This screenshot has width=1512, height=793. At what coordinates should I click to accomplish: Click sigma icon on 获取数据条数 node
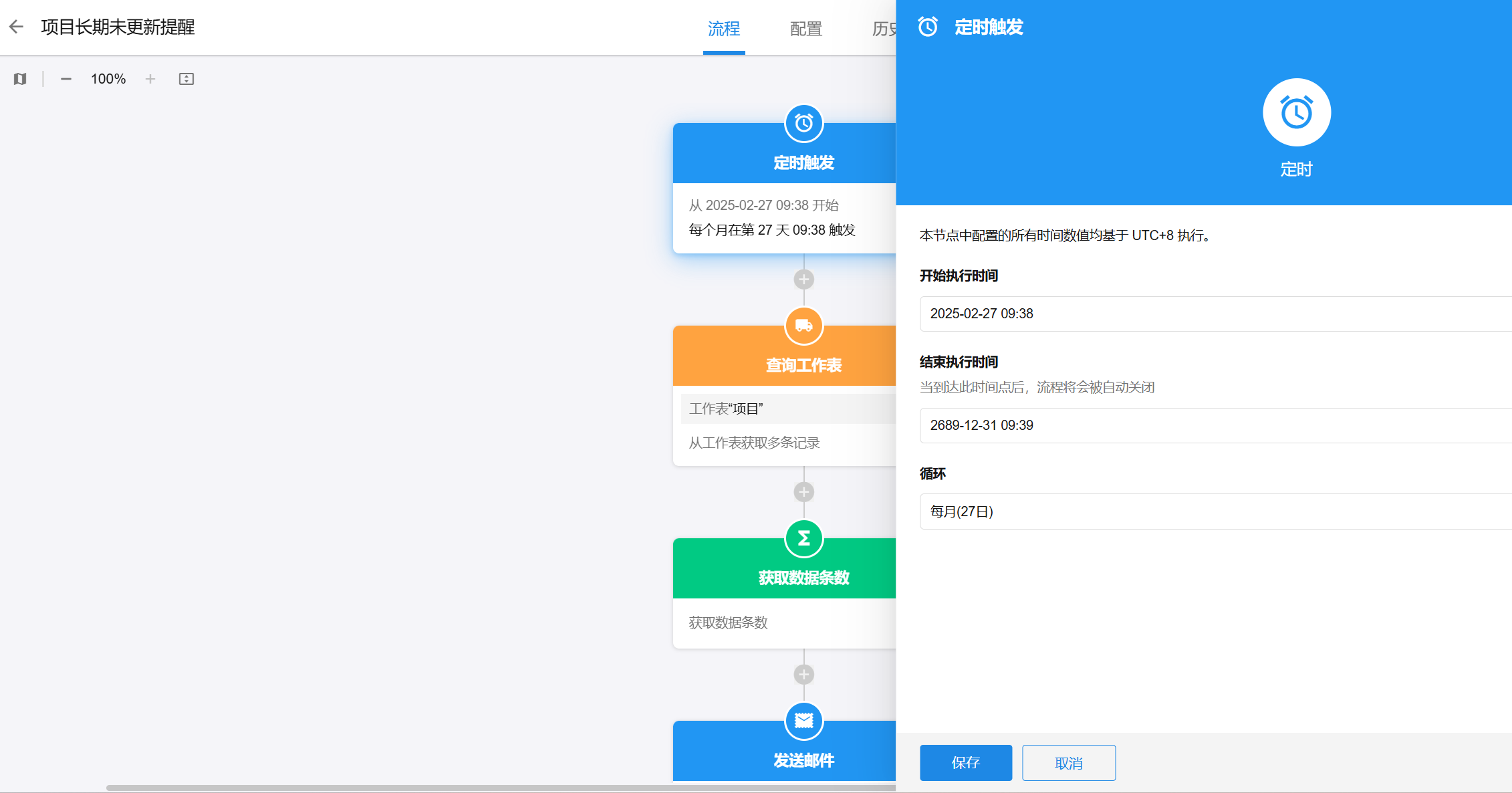tap(803, 538)
